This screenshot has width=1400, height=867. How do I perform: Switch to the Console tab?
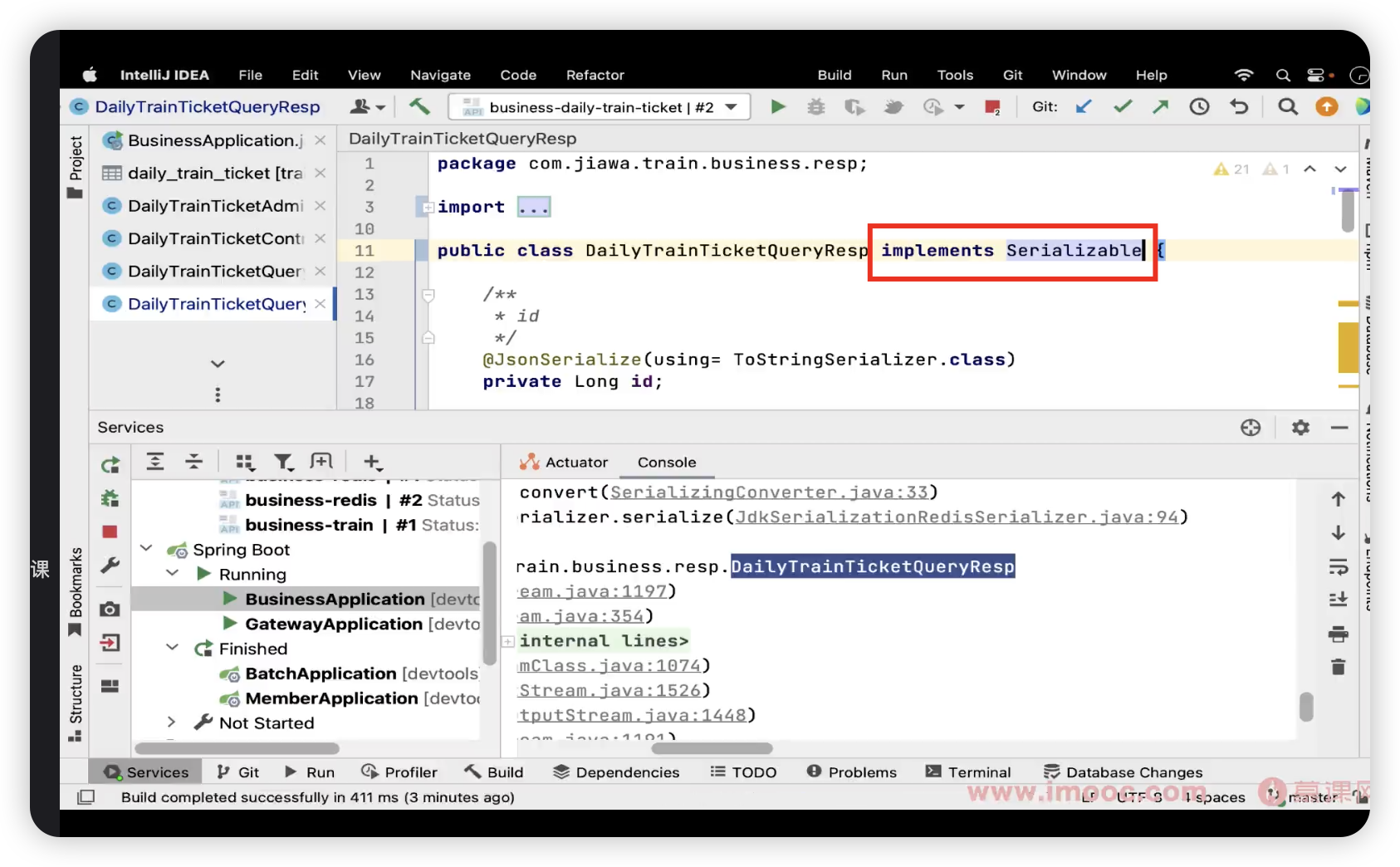(x=667, y=463)
